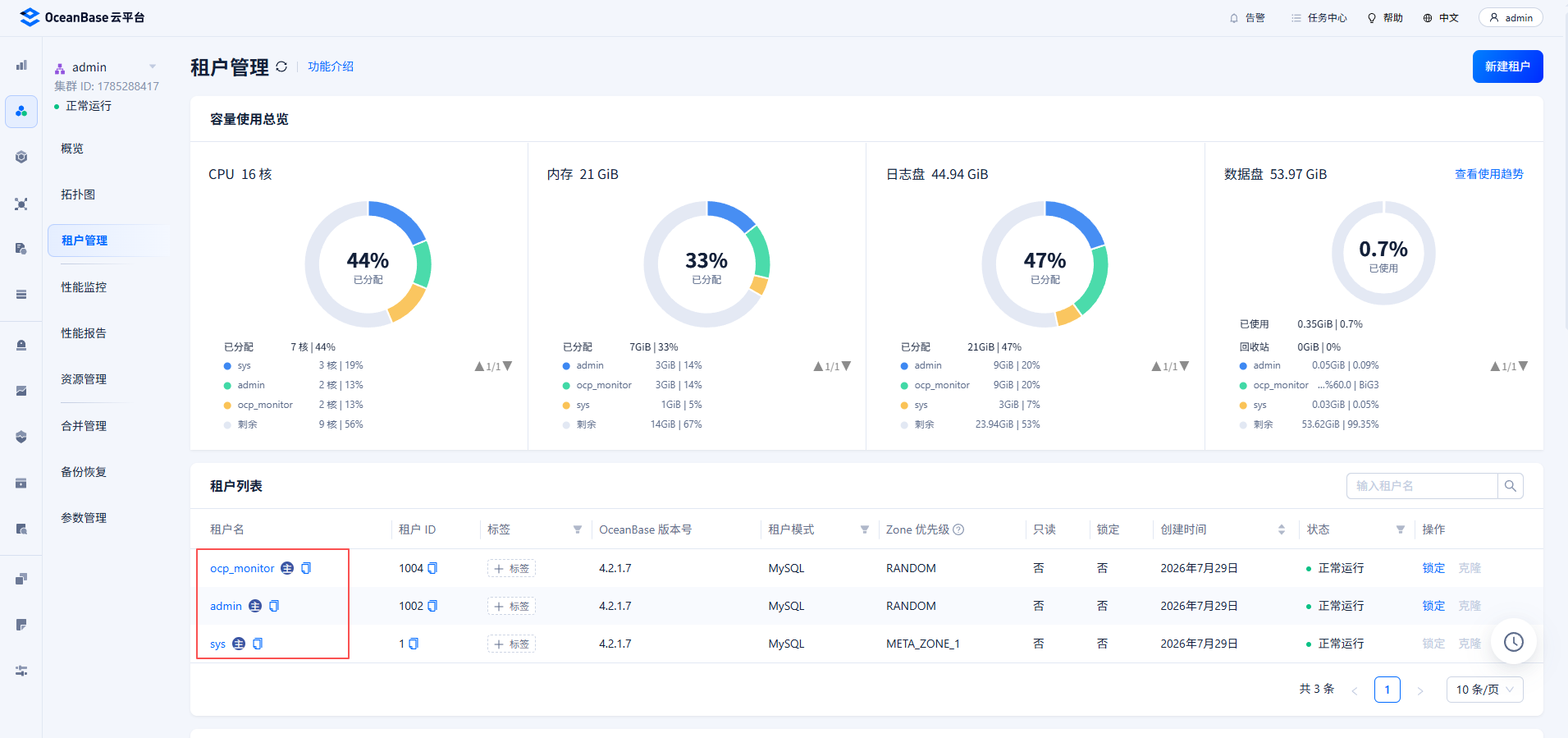This screenshot has width=1568, height=738.
Task: Open the 标签 column filter
Action: [578, 529]
